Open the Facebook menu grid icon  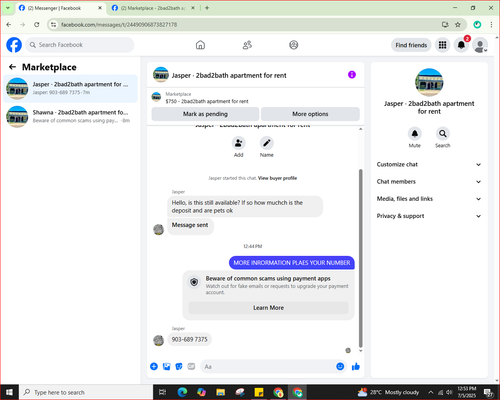pyautogui.click(x=442, y=45)
